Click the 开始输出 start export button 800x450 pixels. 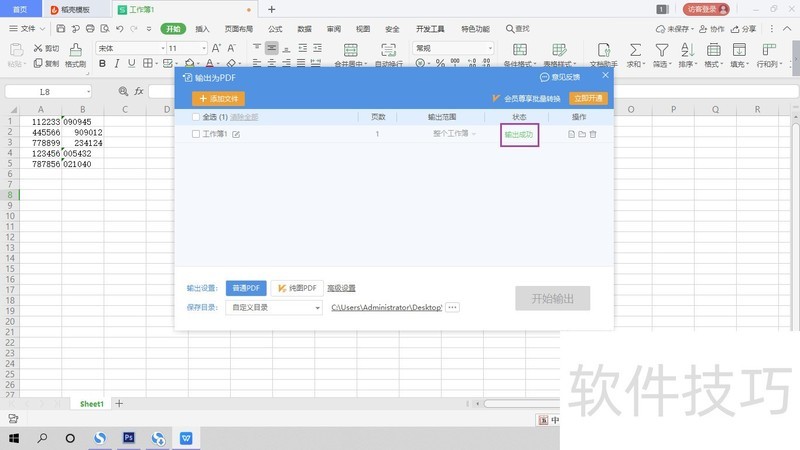click(x=553, y=298)
